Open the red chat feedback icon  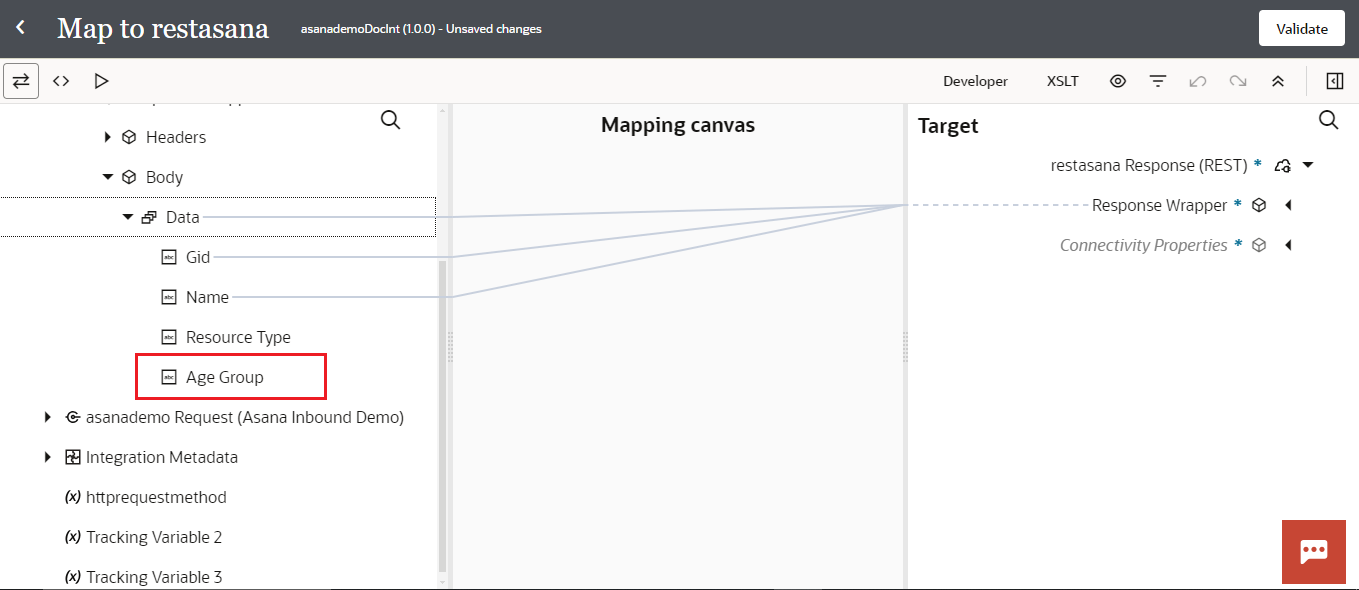point(1313,551)
